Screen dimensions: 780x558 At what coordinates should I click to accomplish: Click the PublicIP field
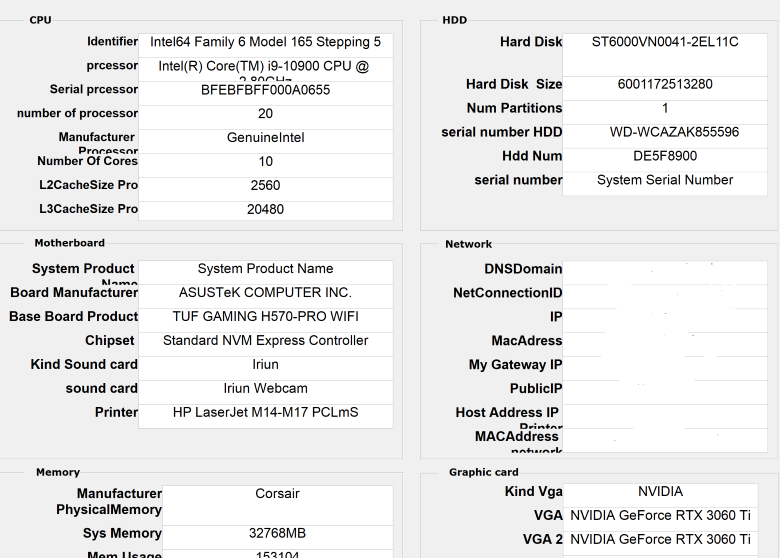(665, 392)
